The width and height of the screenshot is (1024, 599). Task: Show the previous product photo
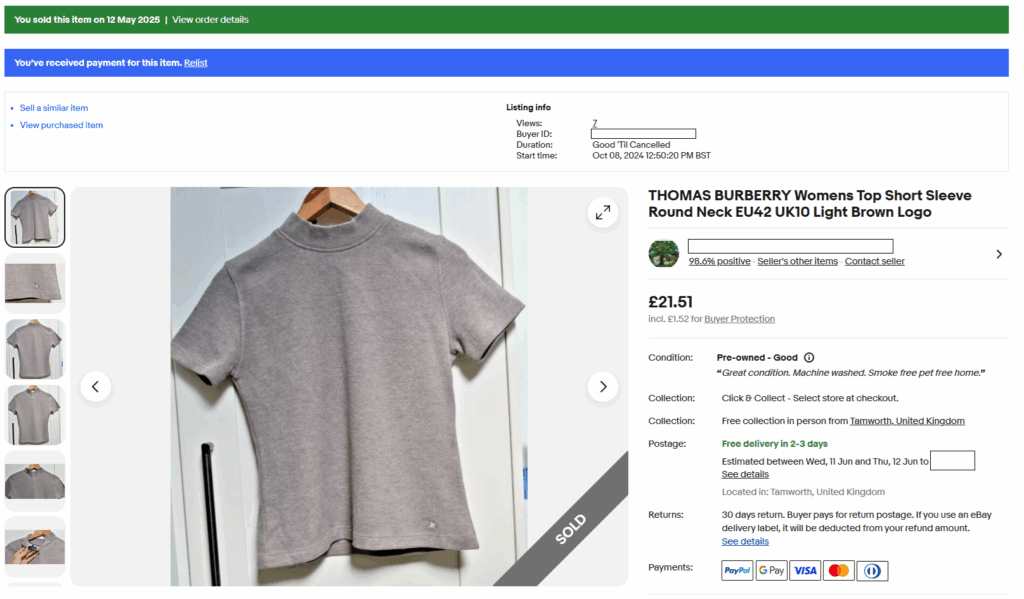coord(95,387)
